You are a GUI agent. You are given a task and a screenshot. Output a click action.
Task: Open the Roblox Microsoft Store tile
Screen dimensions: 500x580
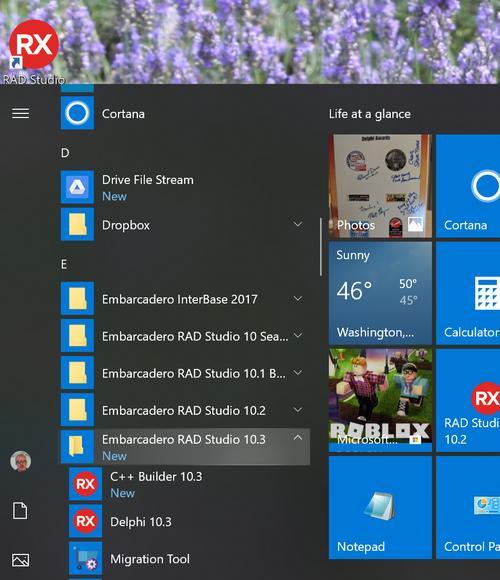380,400
